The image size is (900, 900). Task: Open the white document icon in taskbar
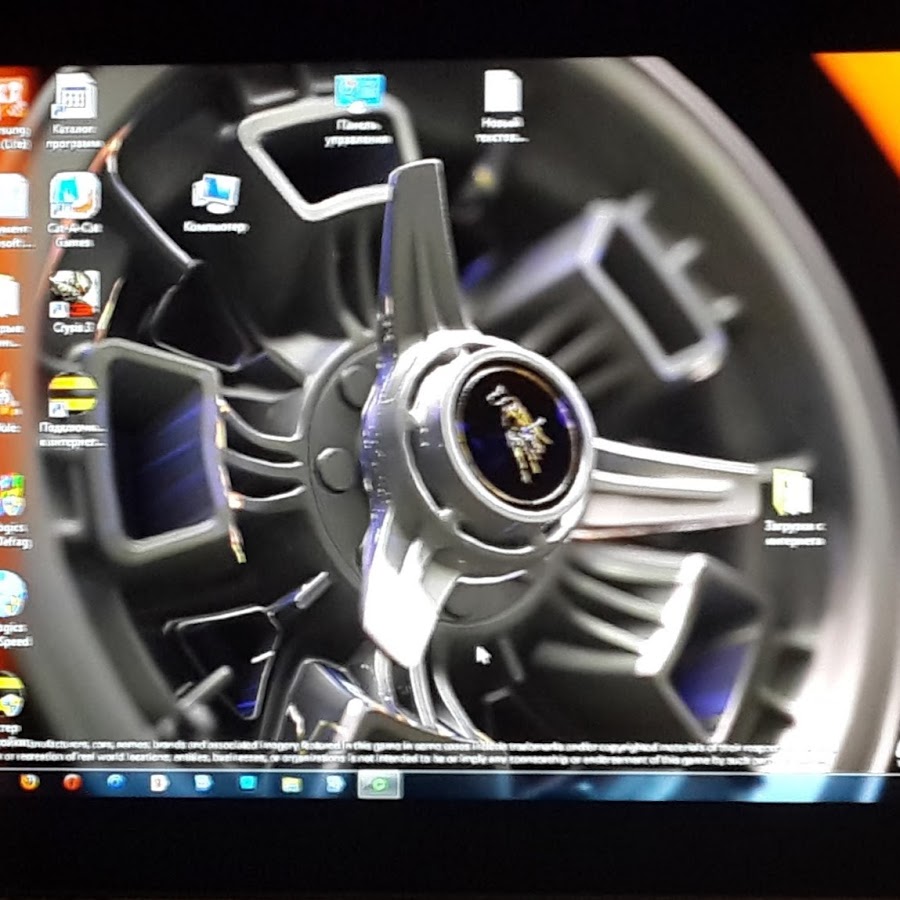160,783
